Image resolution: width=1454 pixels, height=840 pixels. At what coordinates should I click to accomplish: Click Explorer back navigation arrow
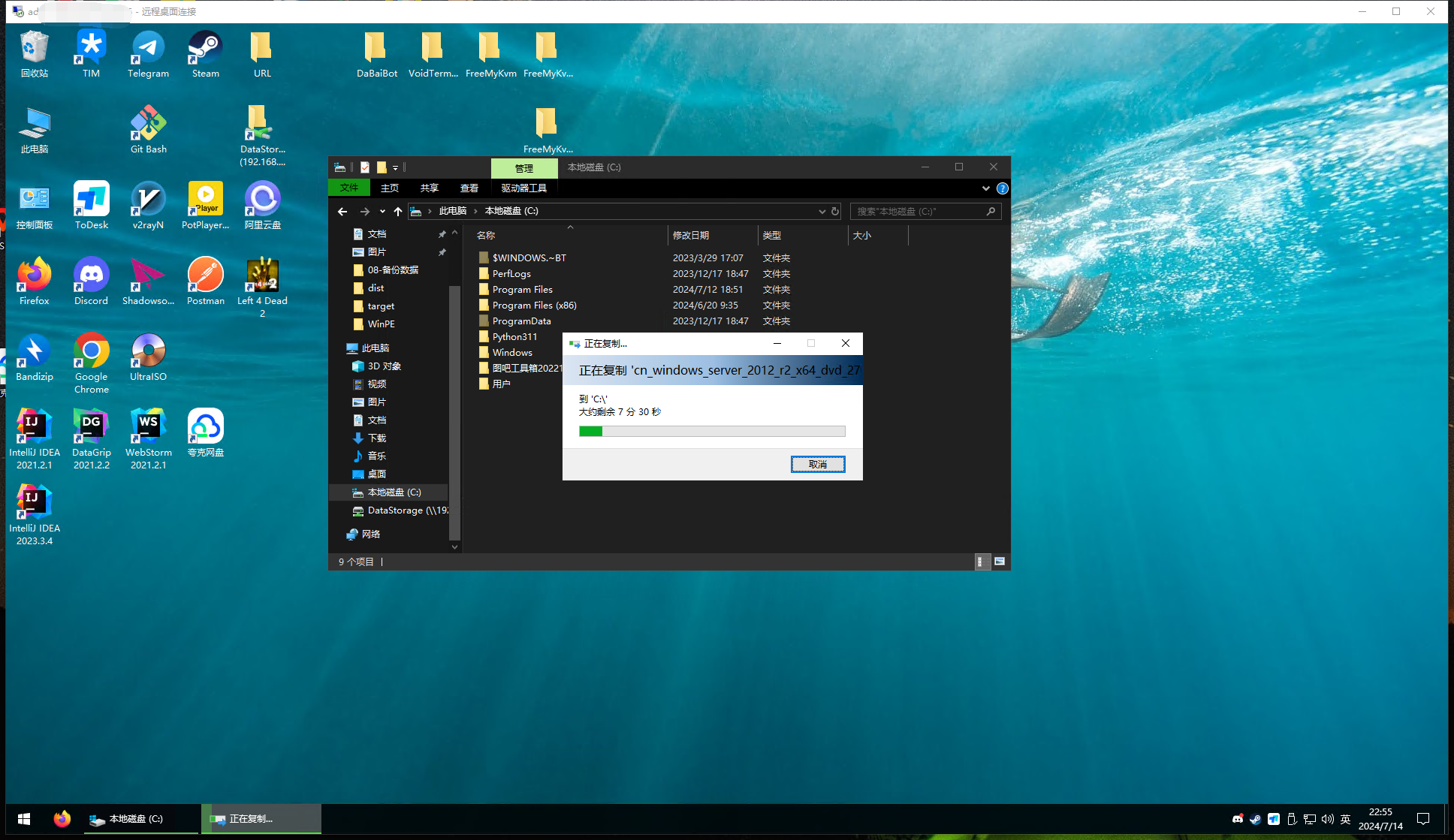pyautogui.click(x=342, y=212)
